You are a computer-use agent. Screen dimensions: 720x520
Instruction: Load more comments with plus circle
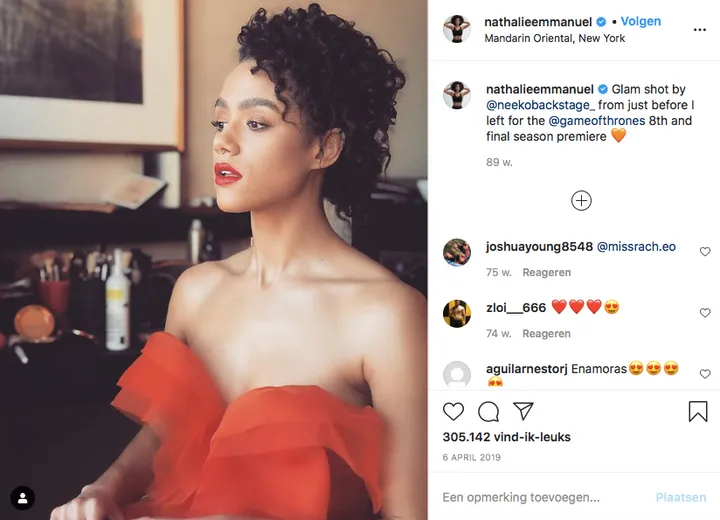581,201
